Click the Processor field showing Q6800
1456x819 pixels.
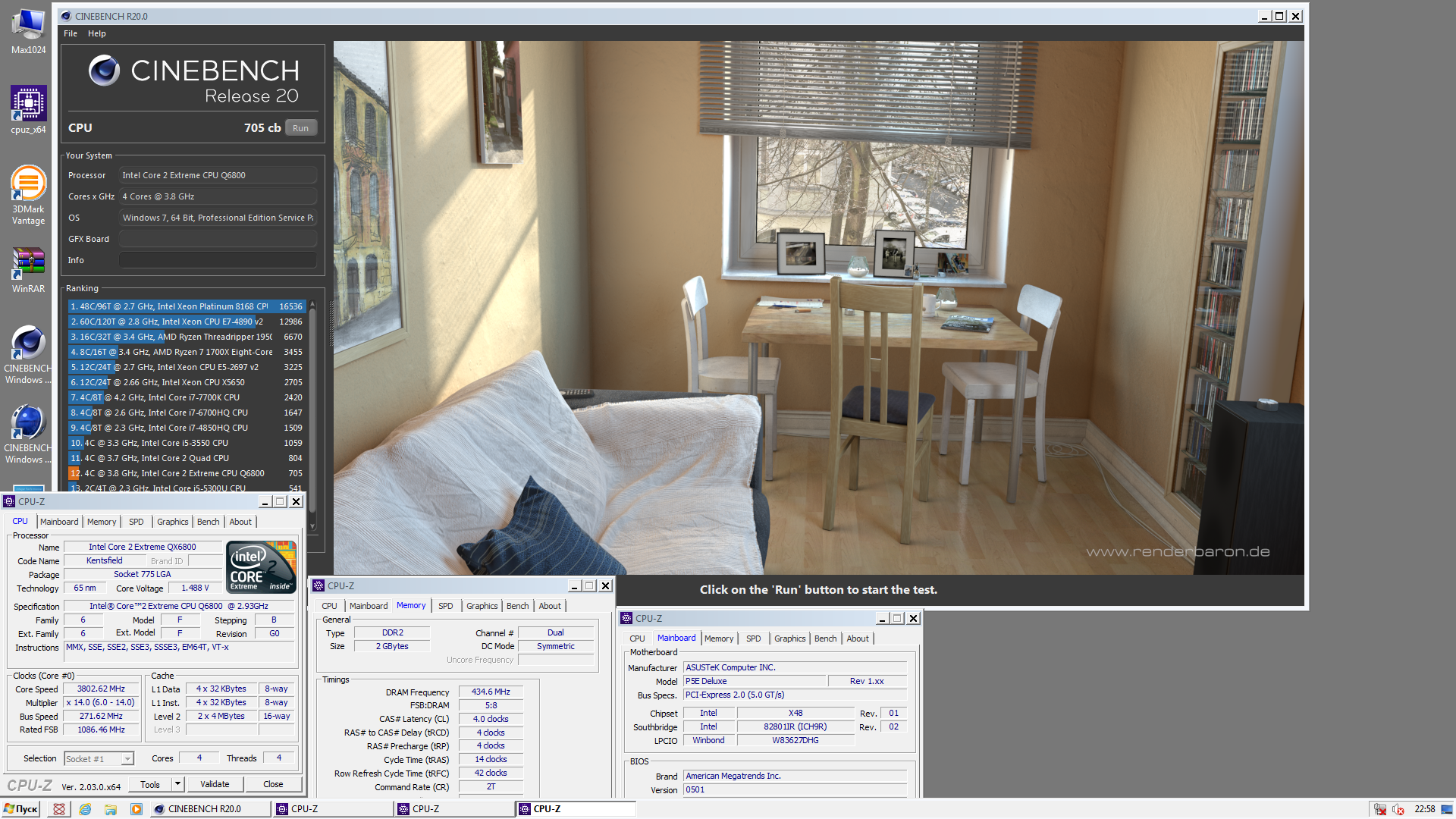pos(218,175)
